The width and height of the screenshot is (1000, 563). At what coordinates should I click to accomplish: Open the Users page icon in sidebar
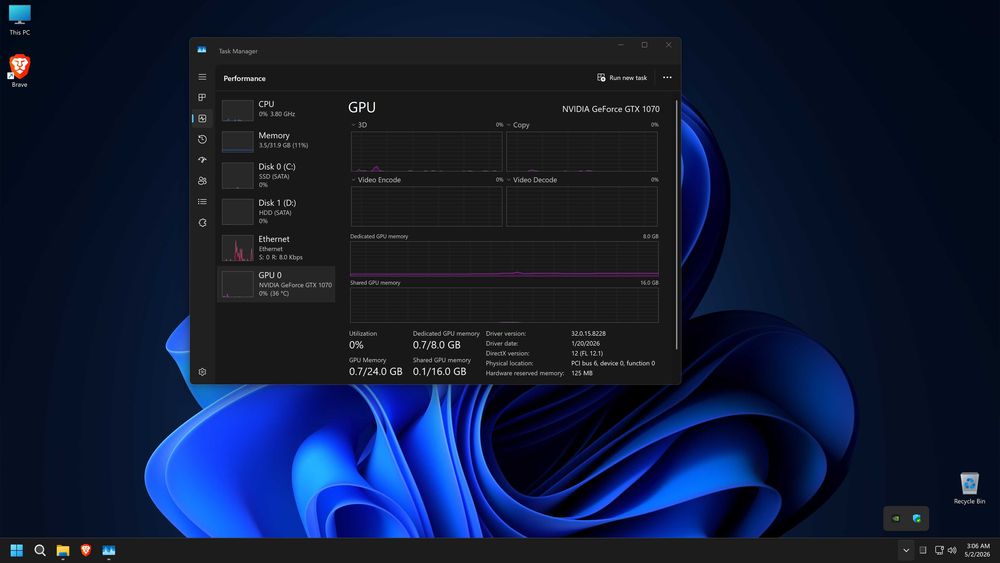[202, 181]
